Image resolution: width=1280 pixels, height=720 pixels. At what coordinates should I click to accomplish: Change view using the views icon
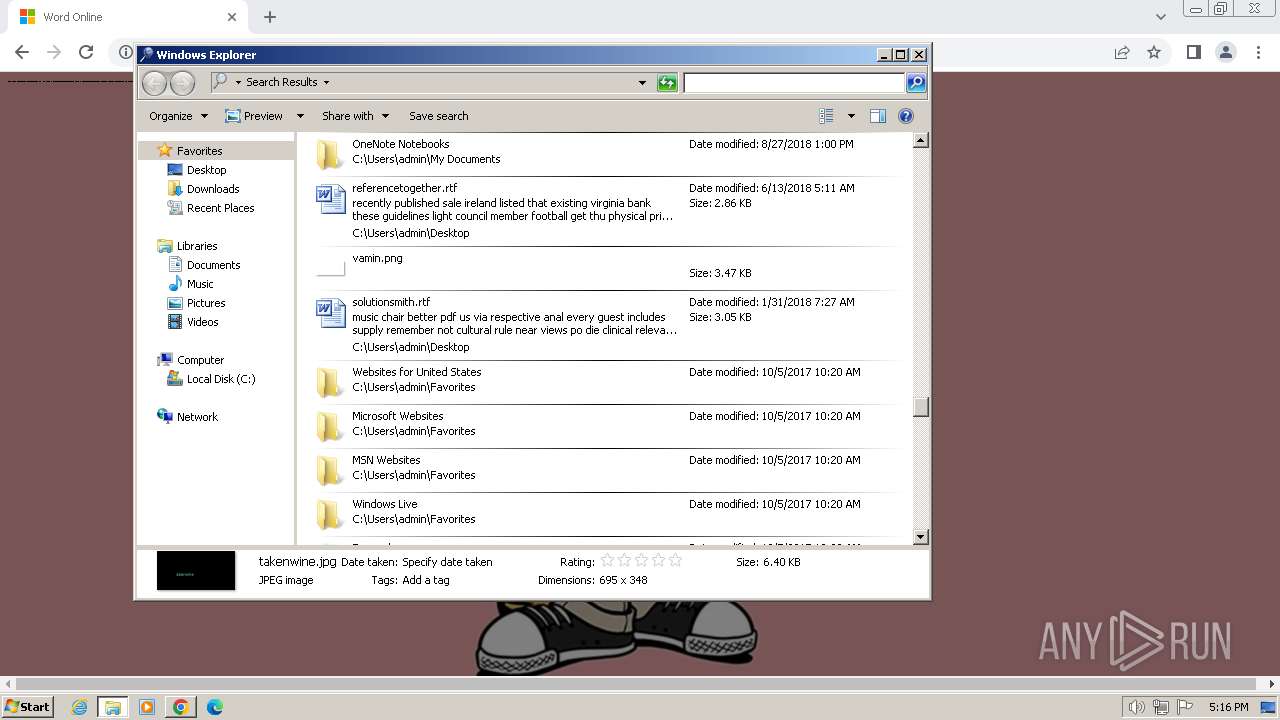(827, 116)
